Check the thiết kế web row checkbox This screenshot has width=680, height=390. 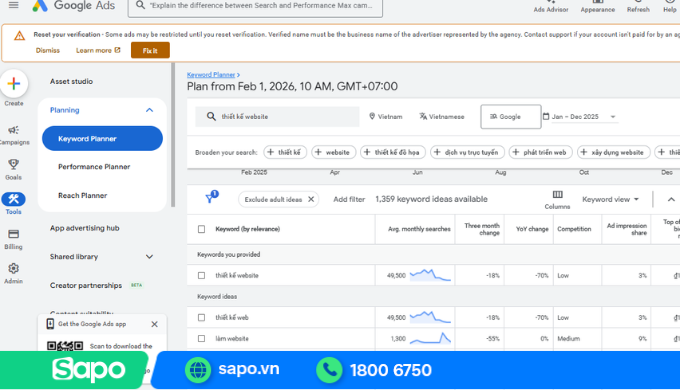(x=201, y=317)
